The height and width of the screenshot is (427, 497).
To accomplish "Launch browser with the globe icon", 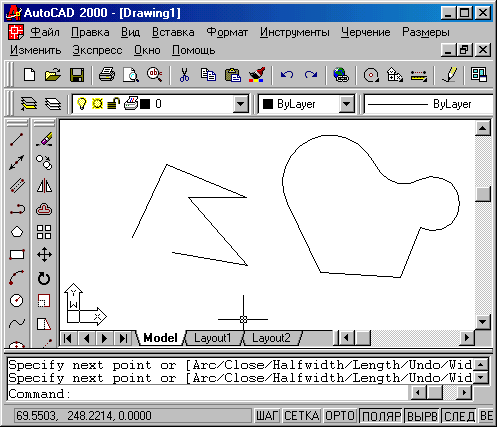I will tap(341, 75).
